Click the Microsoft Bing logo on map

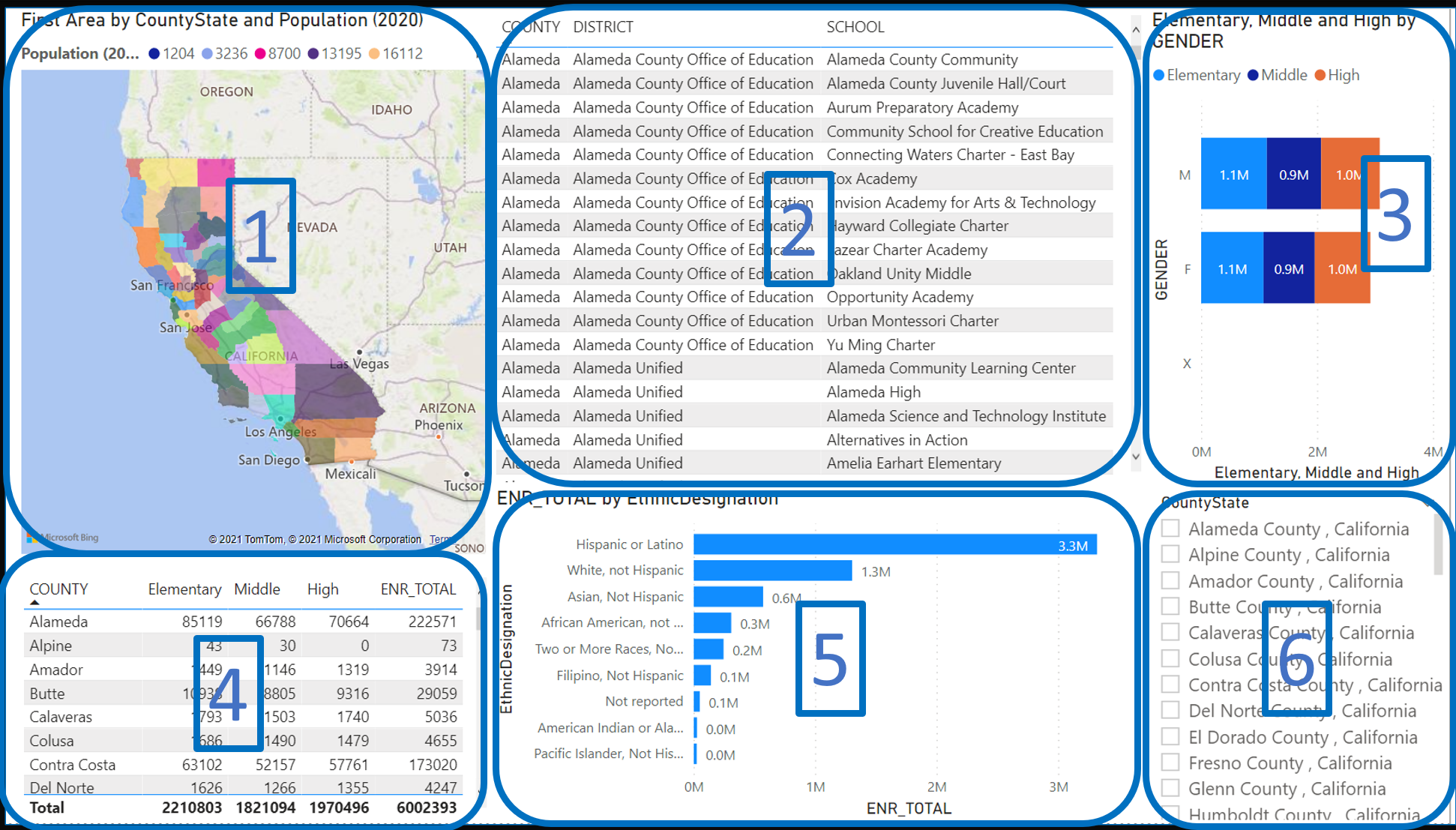pos(63,537)
